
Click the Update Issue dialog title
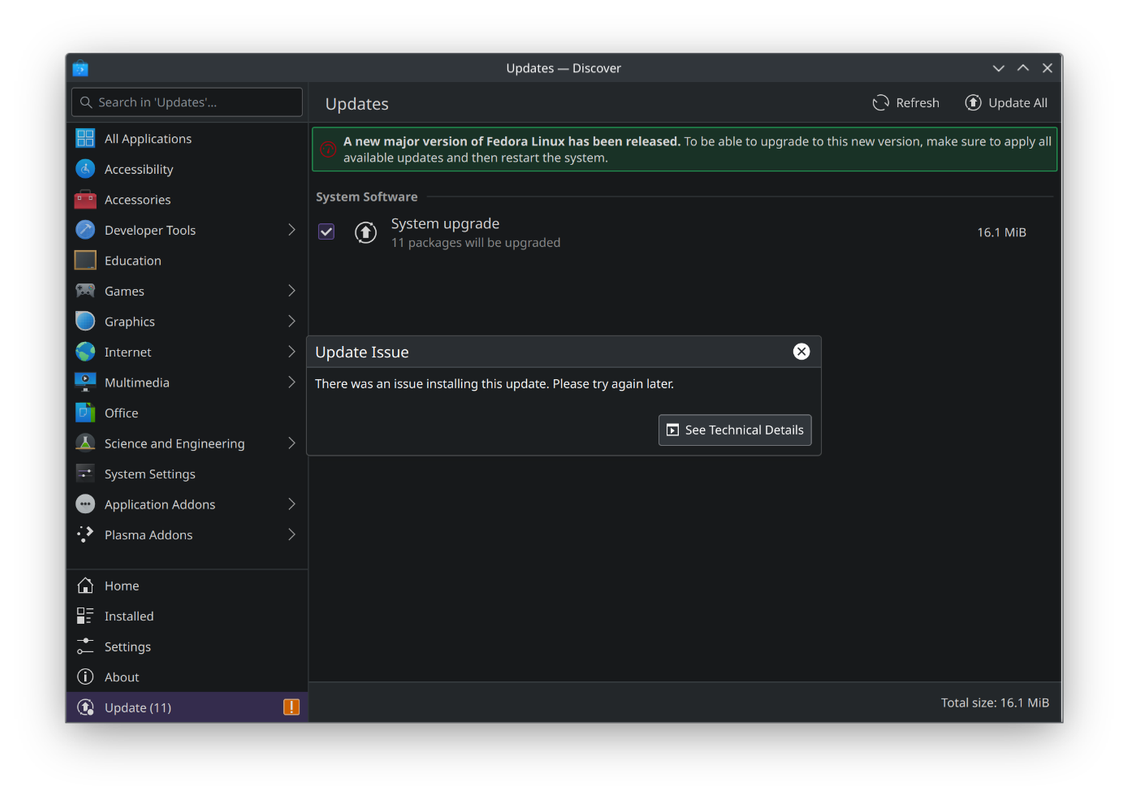coord(362,352)
